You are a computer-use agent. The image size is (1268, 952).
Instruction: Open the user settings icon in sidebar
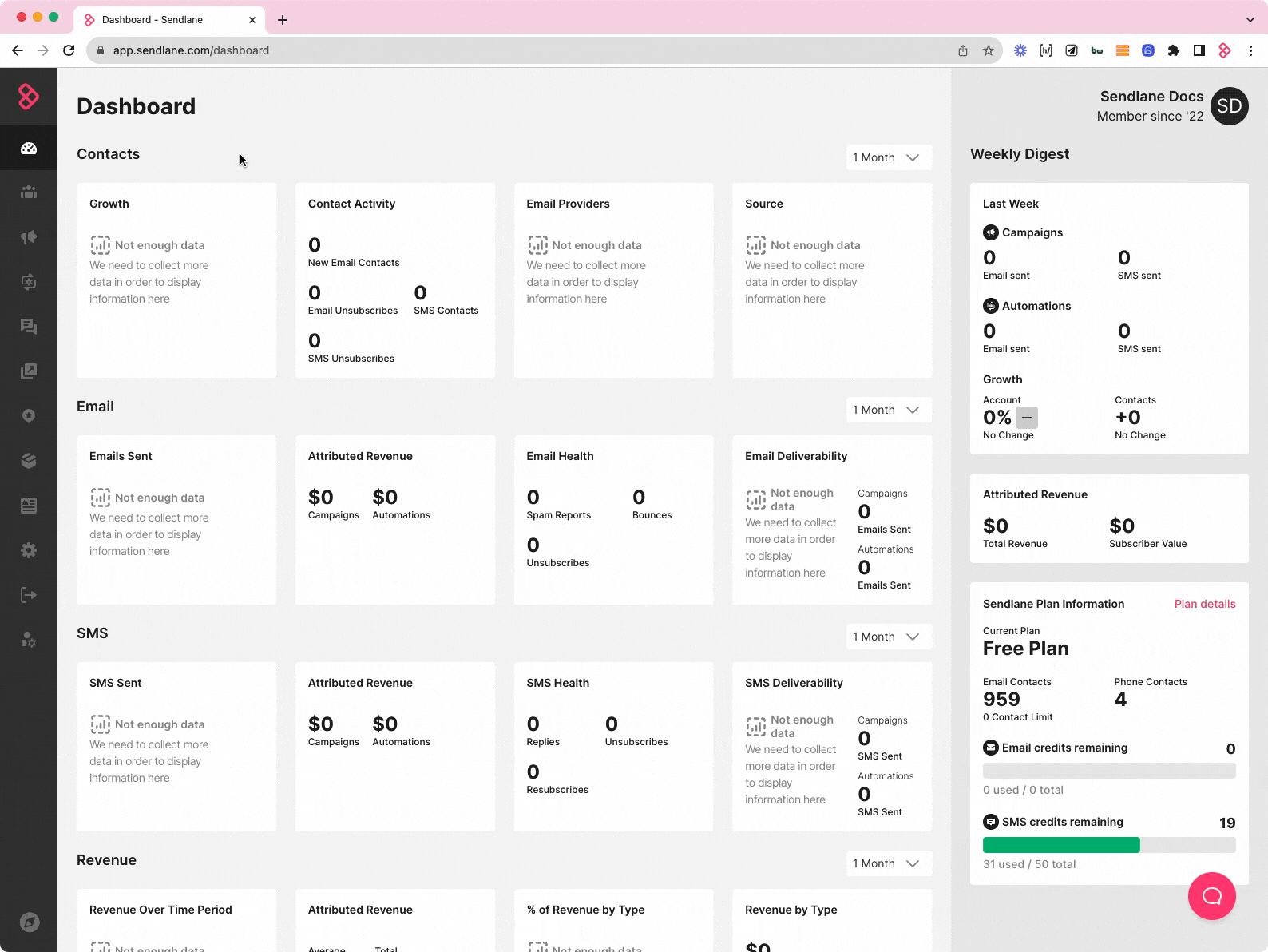(29, 640)
